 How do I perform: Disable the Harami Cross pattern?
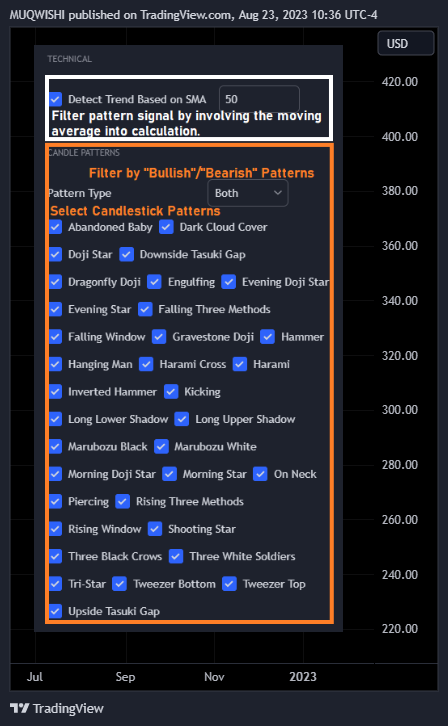[146, 364]
